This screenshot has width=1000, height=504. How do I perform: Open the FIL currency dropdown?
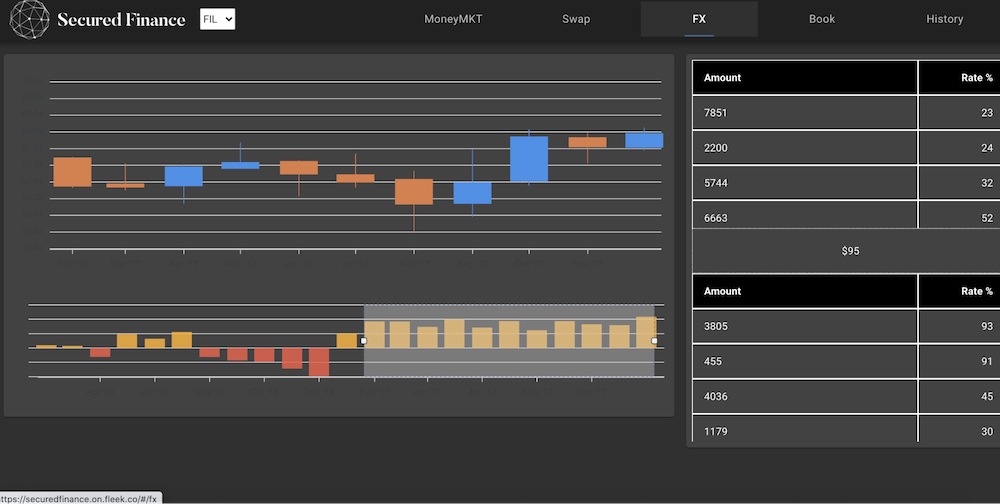click(217, 19)
